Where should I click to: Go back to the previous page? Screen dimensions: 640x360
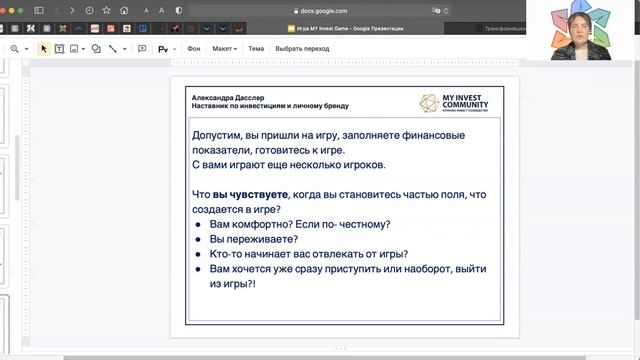[x=57, y=11]
